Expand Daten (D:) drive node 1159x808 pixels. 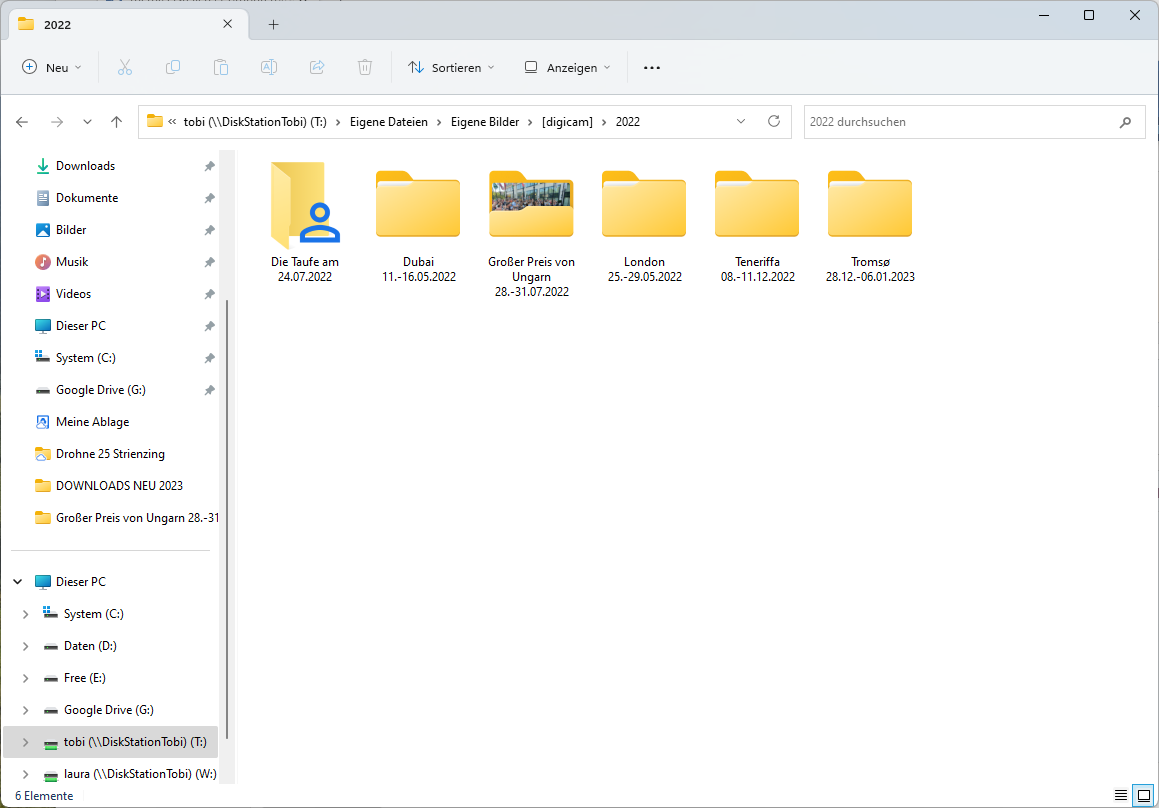[26, 646]
